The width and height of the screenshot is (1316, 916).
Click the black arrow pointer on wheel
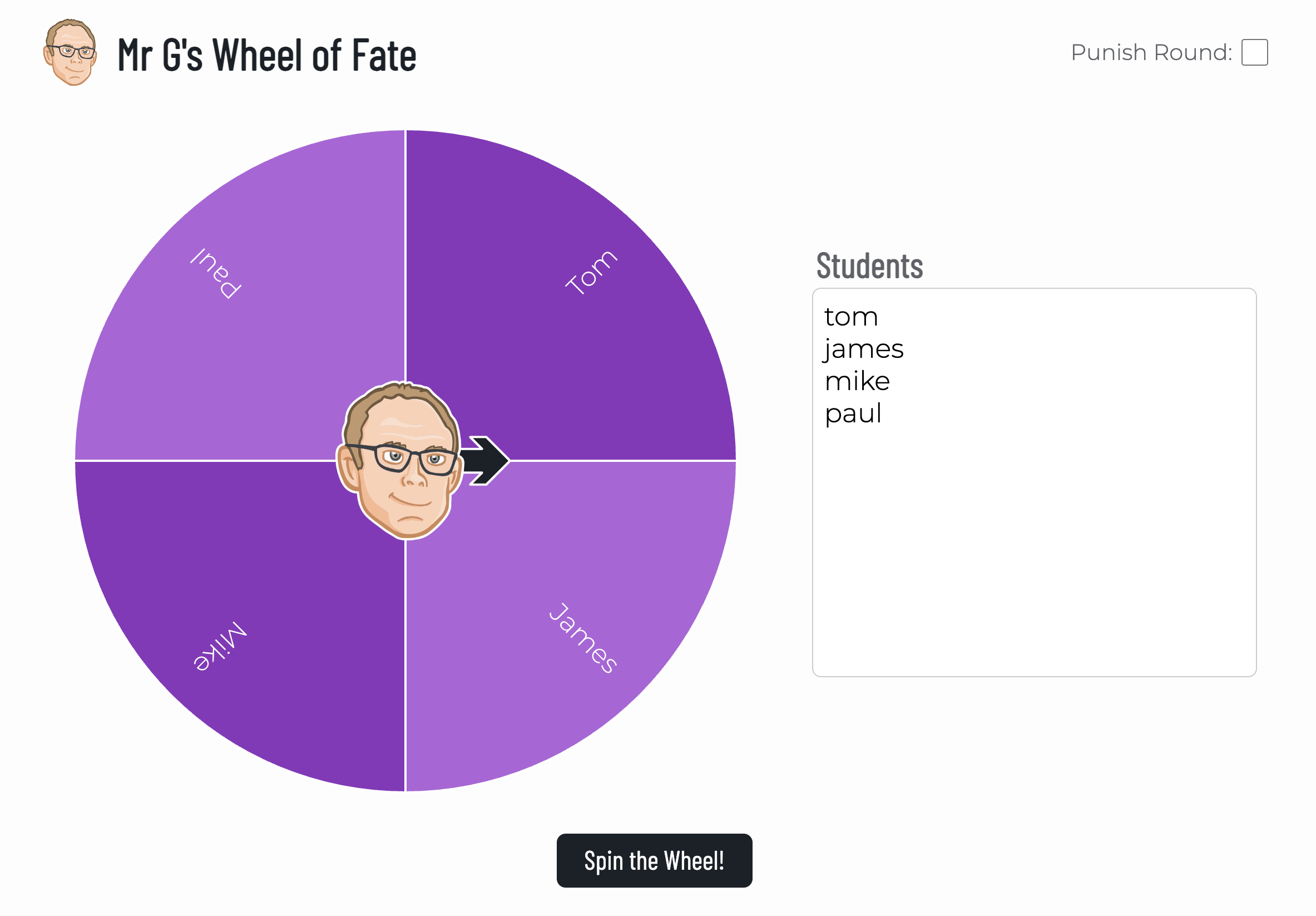click(485, 461)
